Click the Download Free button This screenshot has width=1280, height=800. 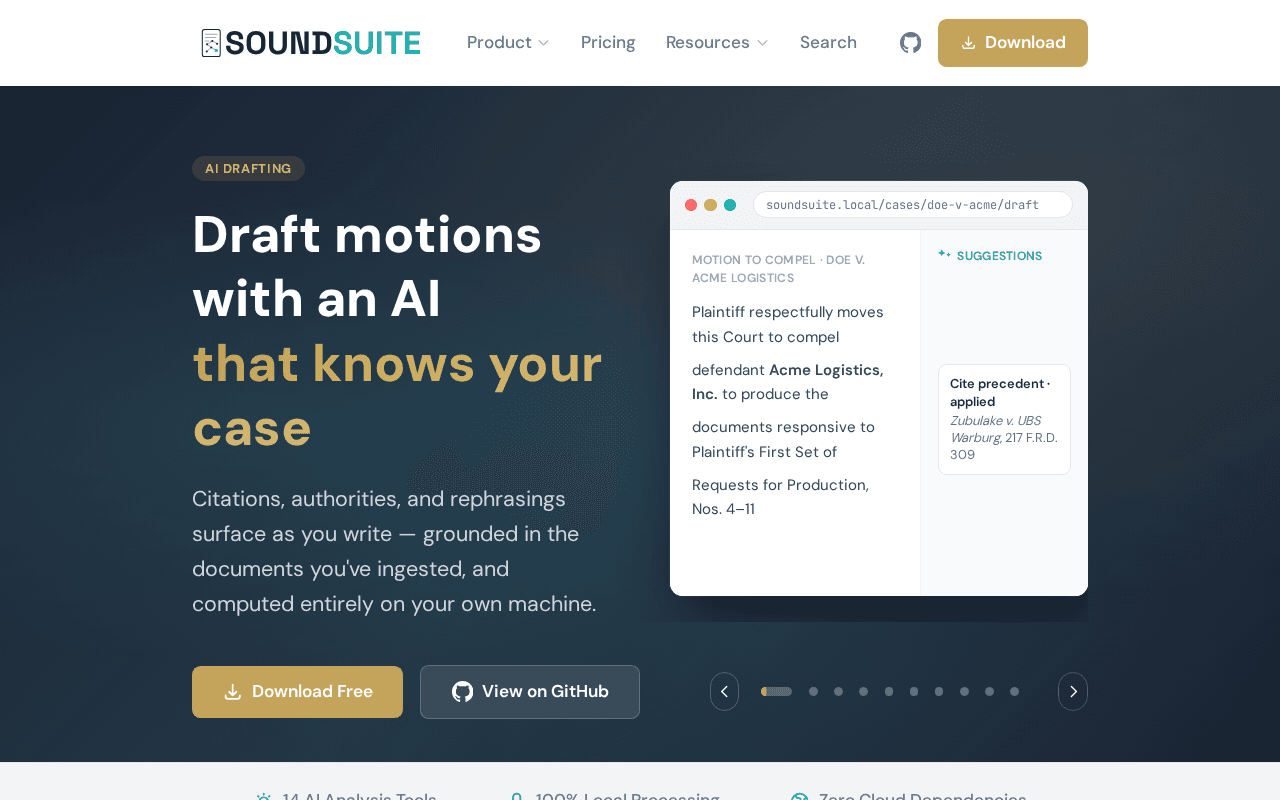pyautogui.click(x=297, y=692)
